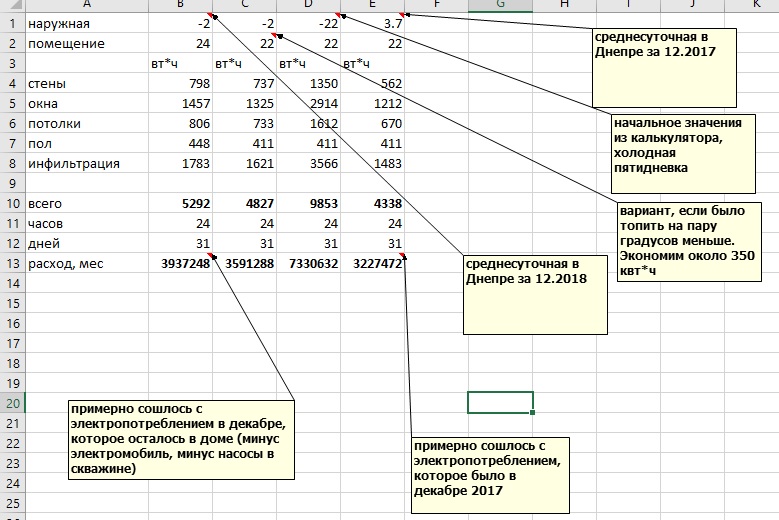The image size is (779, 520).
Task: Select cell with value 1483
Action: (x=373, y=163)
